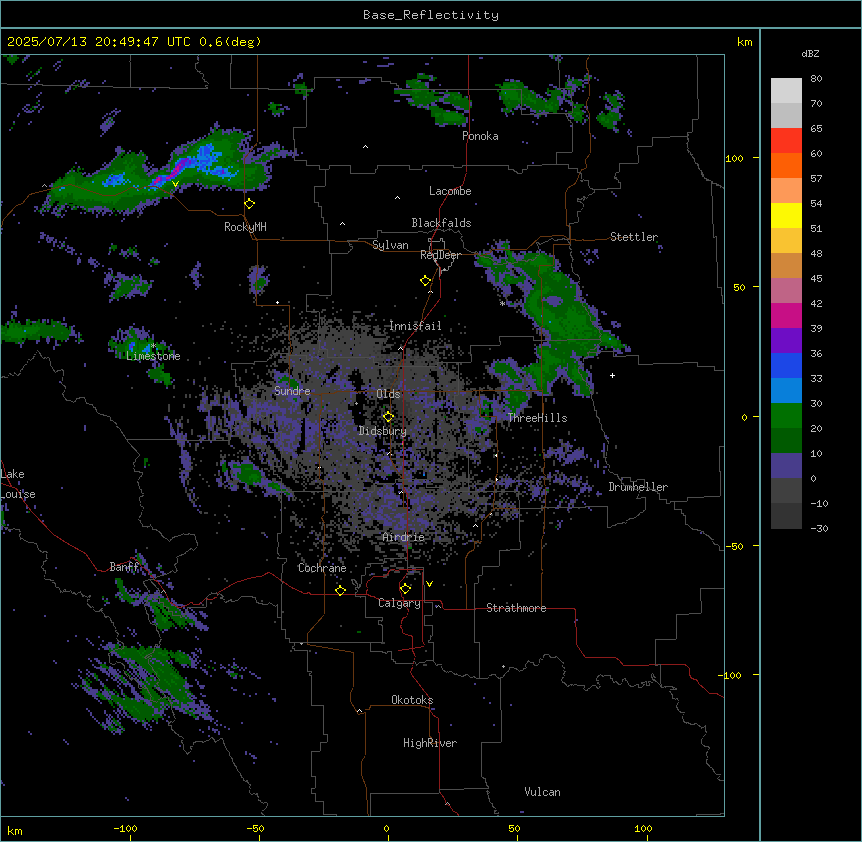Select the Didsbury label
Screen dimensions: 862x842
tap(382, 431)
